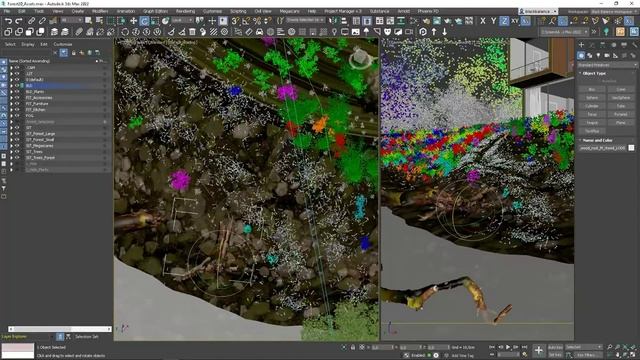The height and width of the screenshot is (360, 640).
Task: Open the File menu
Action: [x=7, y=11]
